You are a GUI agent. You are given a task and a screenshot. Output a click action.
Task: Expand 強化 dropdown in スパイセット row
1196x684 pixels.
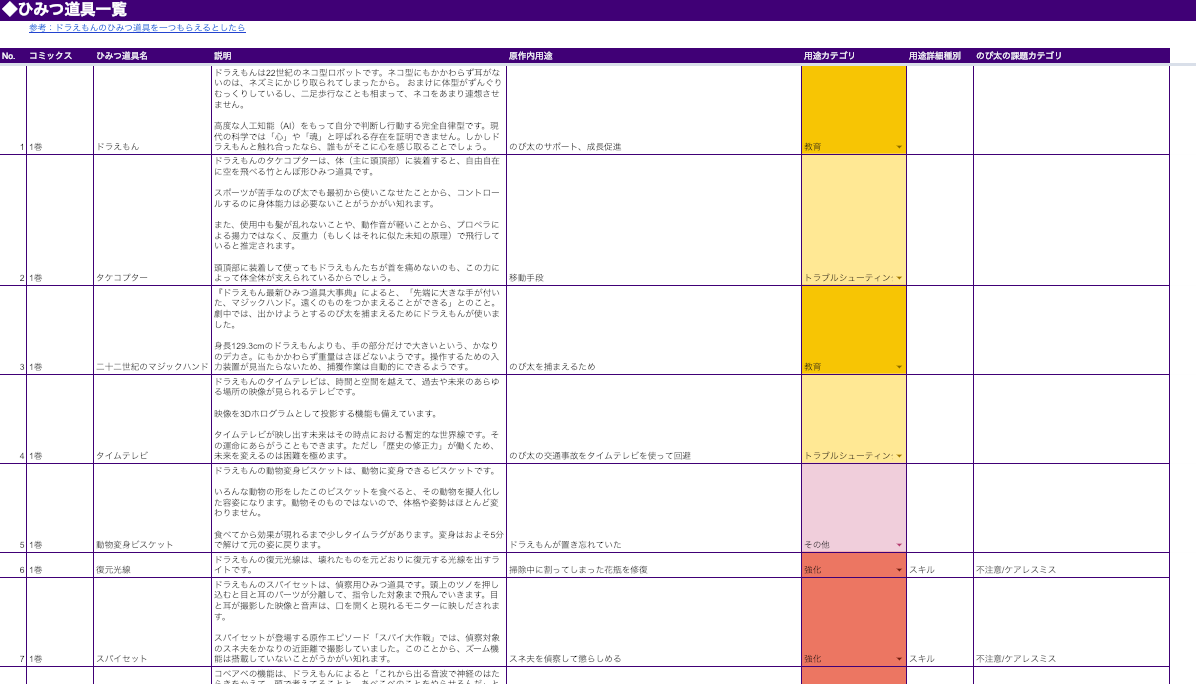(x=899, y=659)
